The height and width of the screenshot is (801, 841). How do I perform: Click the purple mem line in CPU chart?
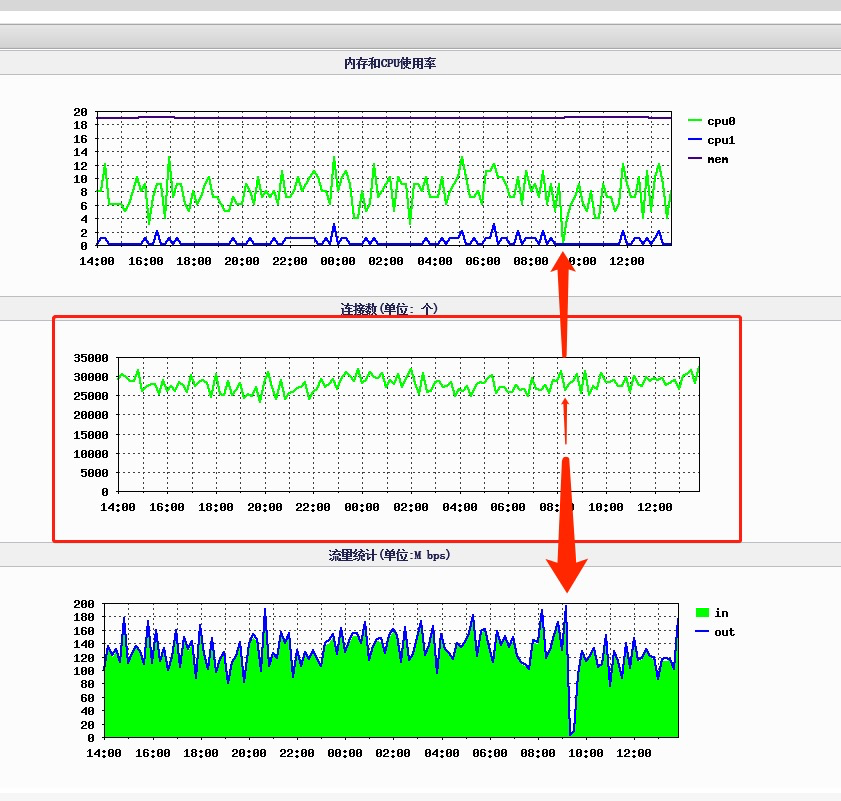point(384,117)
